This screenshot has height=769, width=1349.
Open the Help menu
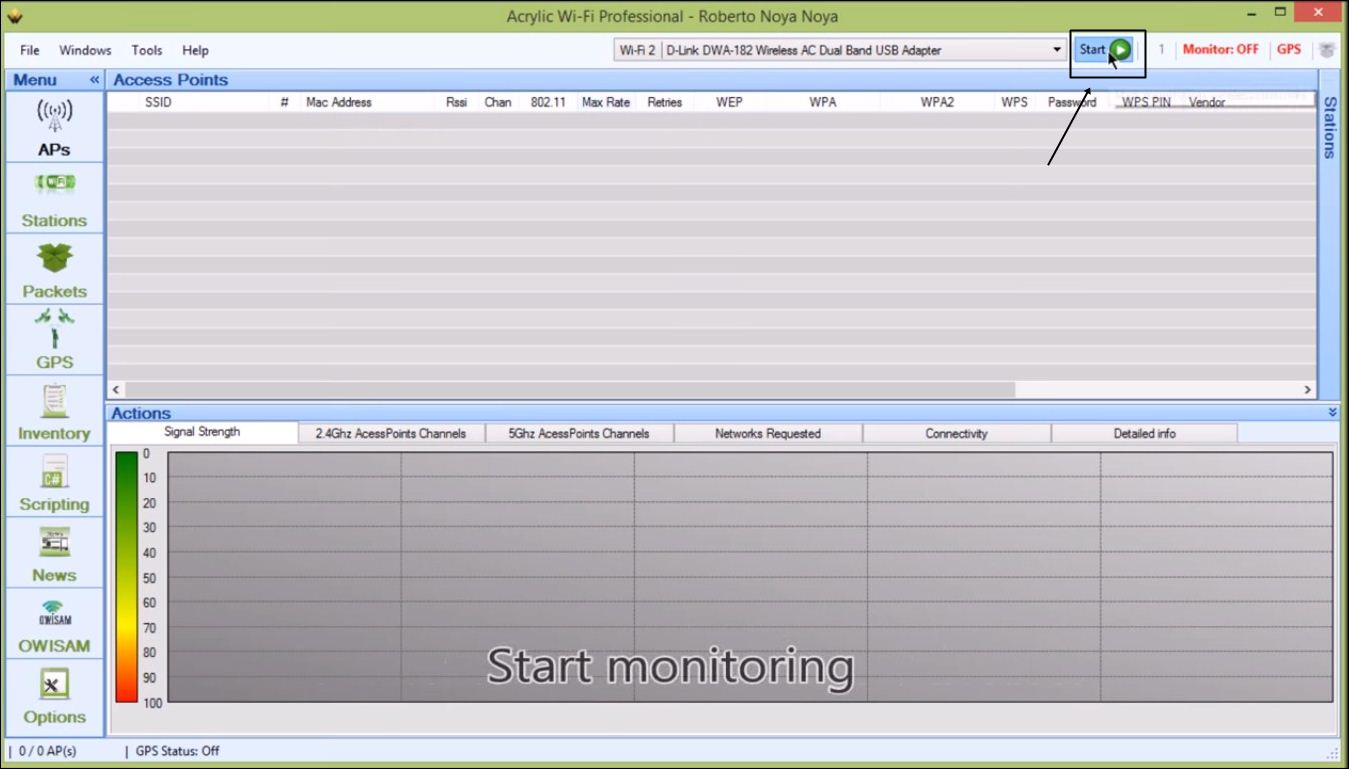(x=195, y=50)
